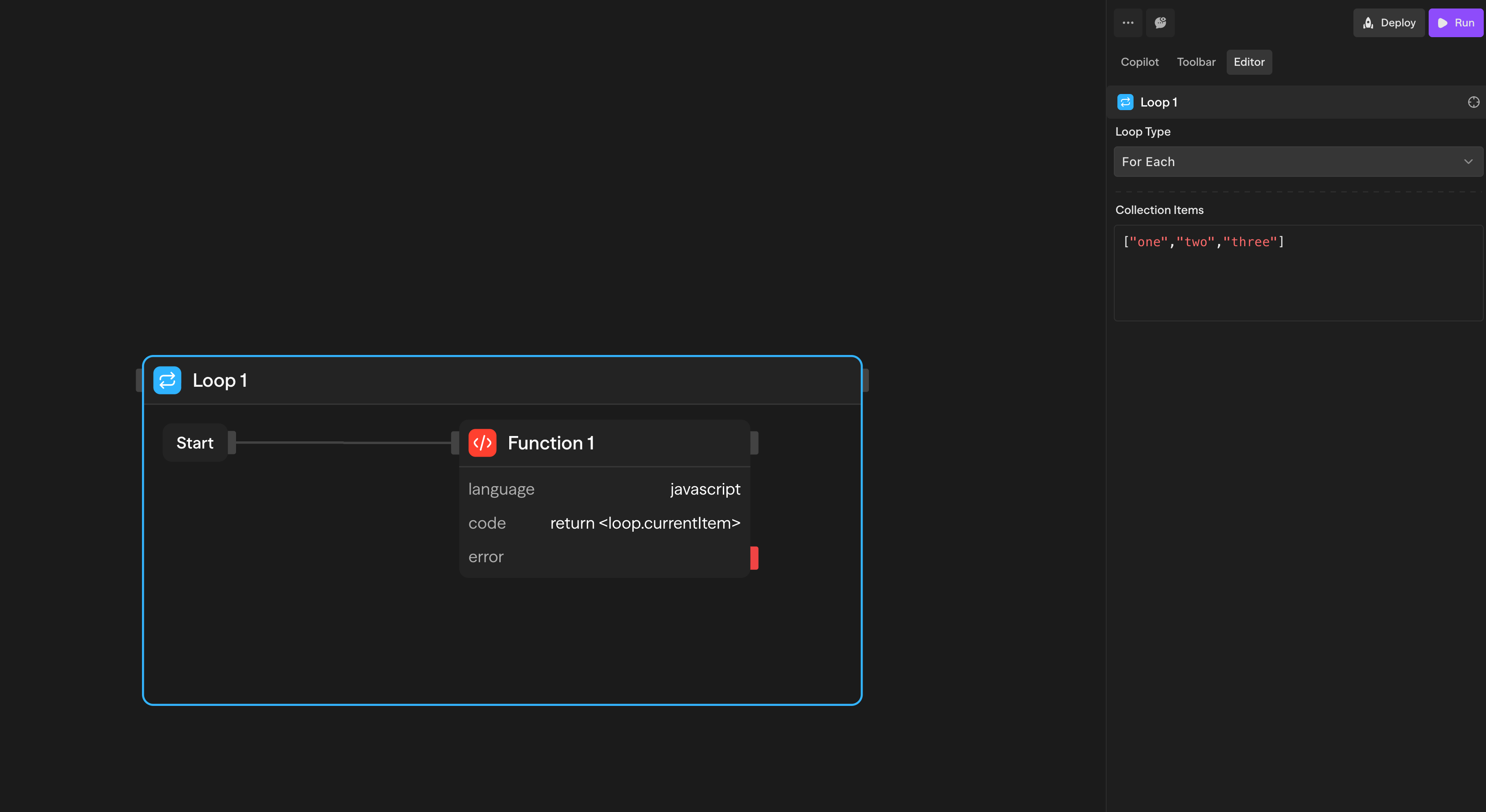Click the Start node output handle
This screenshot has height=812, width=1486.
tap(232, 443)
